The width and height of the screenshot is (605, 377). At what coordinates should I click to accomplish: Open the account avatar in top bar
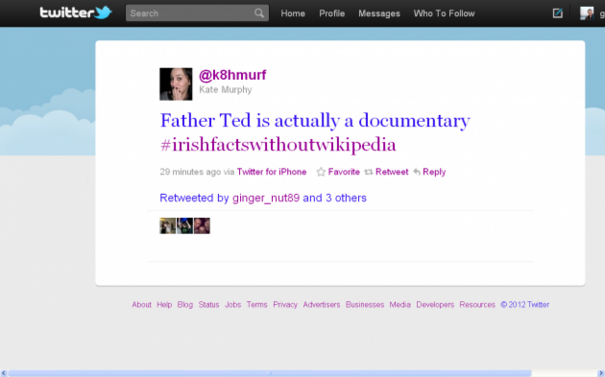(x=586, y=13)
